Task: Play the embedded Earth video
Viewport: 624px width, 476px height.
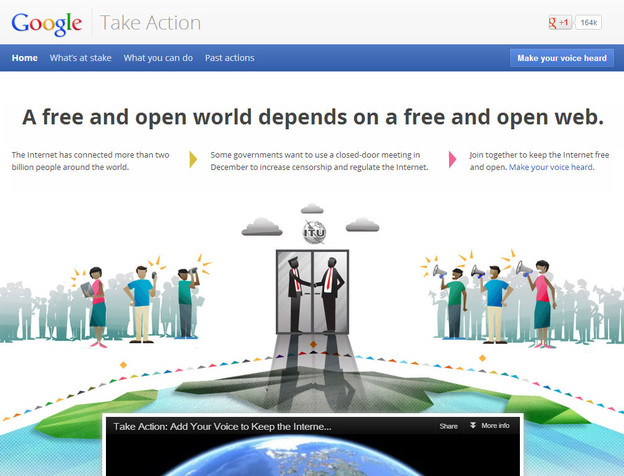Action: pos(313,455)
